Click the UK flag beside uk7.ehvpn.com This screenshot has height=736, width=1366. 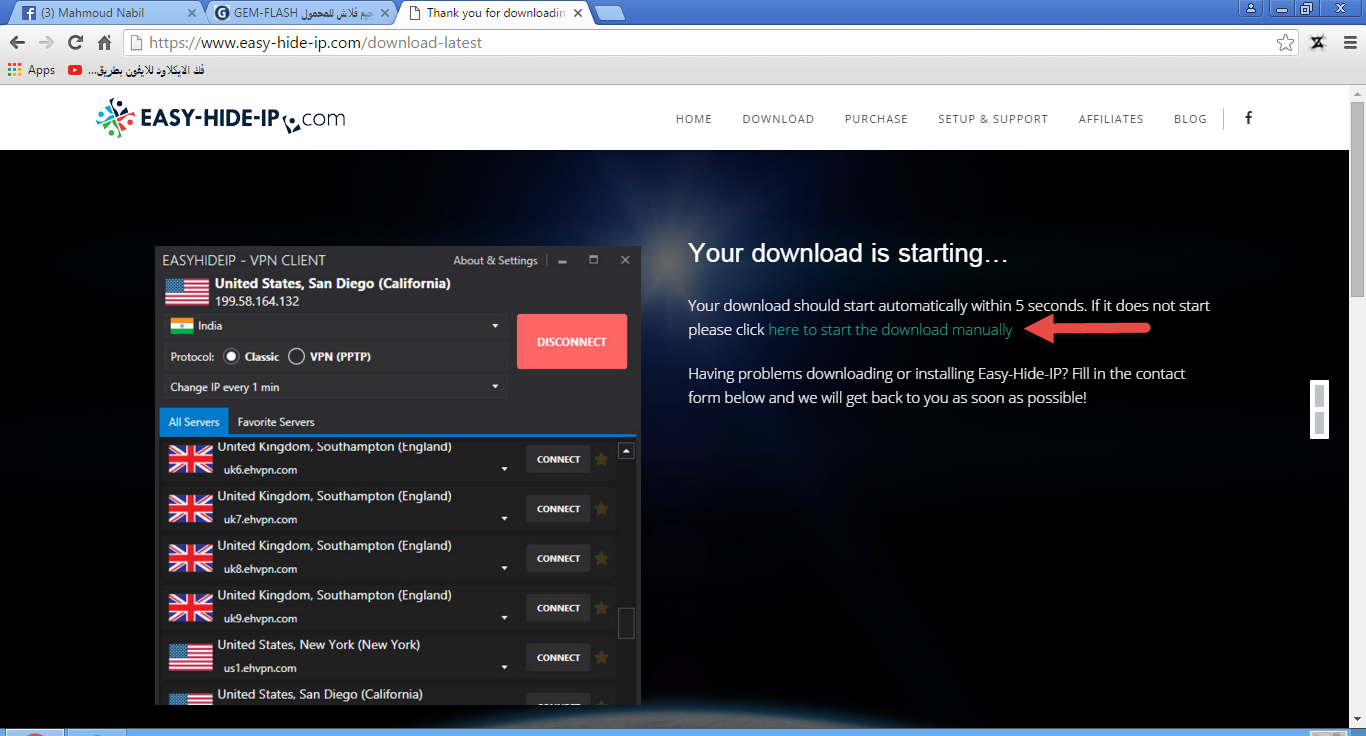(191, 508)
